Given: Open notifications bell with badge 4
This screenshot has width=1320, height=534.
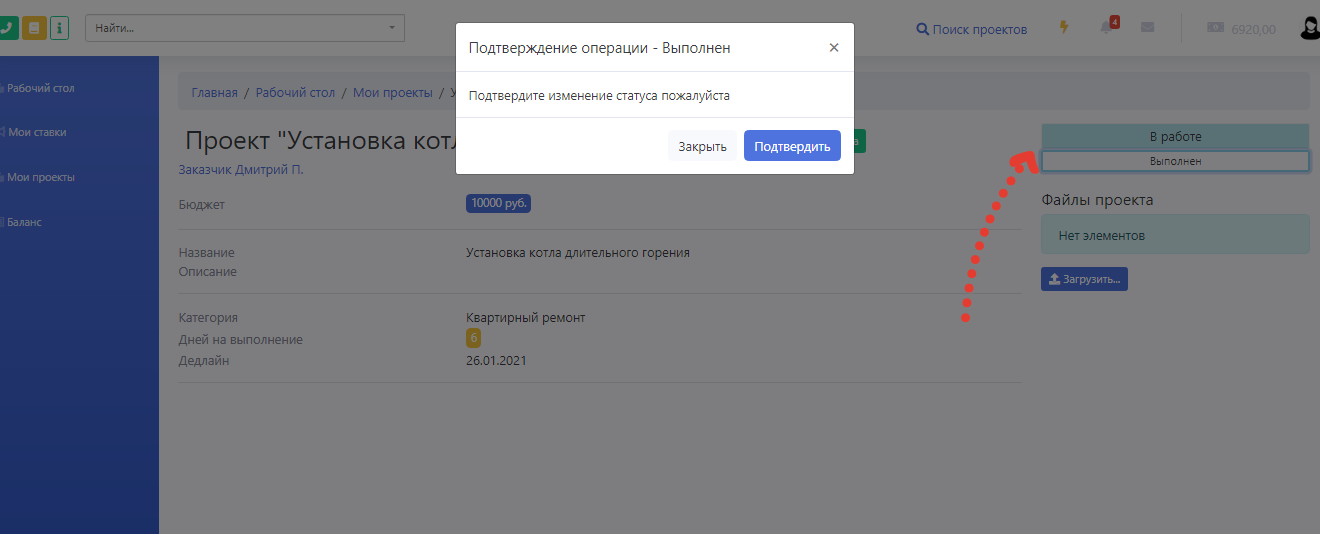Looking at the screenshot, I should pyautogui.click(x=1107, y=26).
